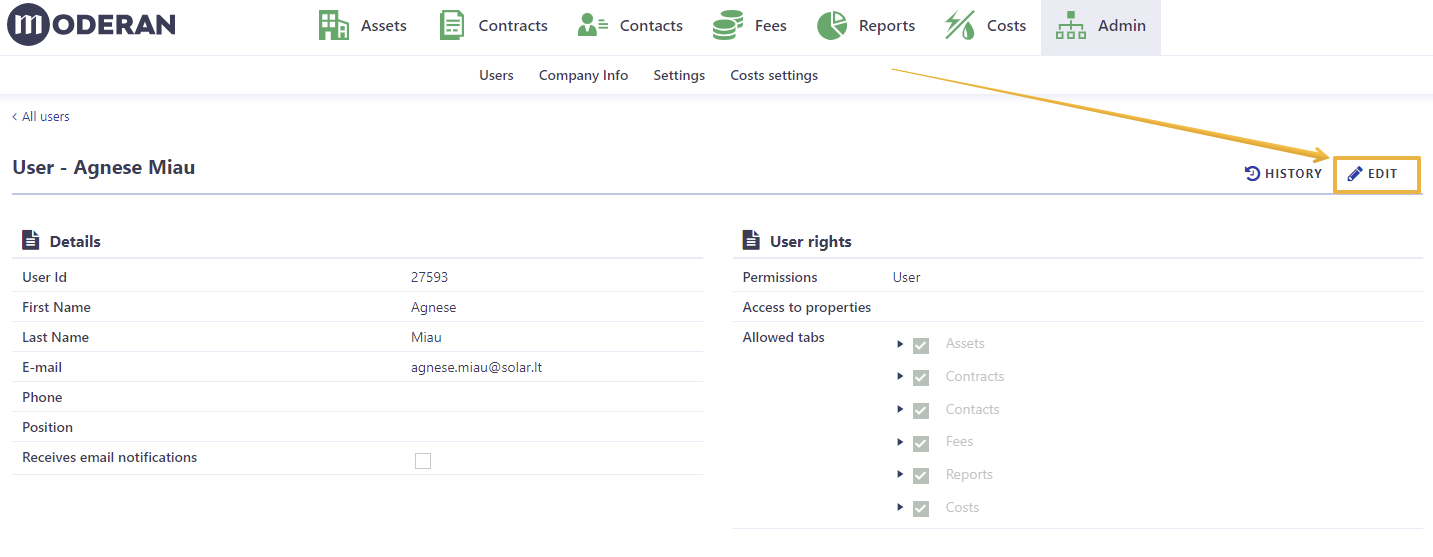This screenshot has height=557, width=1433.
Task: Click the Reports pie chart icon
Action: [x=832, y=25]
